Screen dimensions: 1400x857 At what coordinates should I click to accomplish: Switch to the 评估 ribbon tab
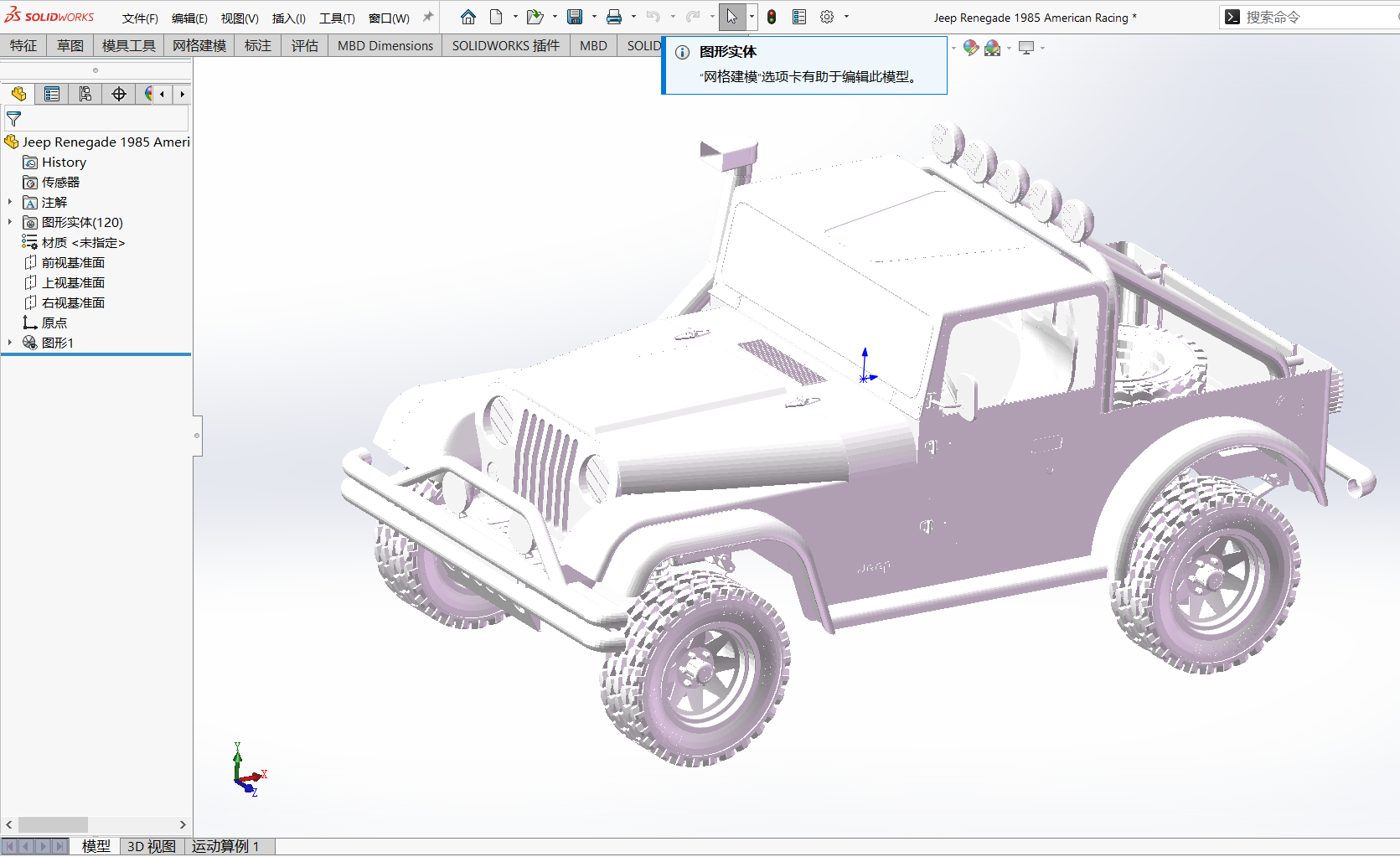(305, 45)
